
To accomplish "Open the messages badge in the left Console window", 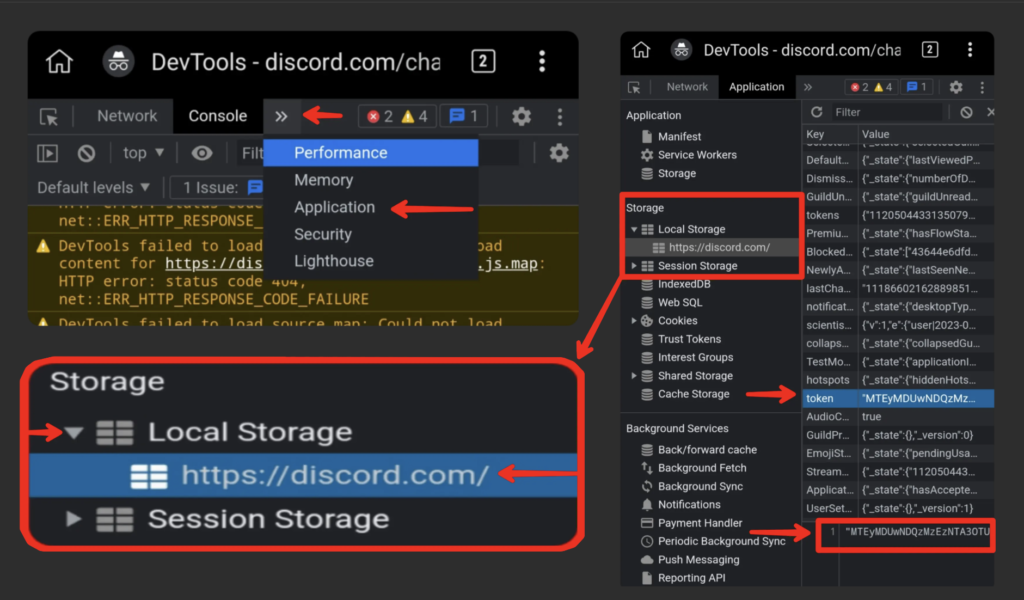I will click(x=464, y=116).
